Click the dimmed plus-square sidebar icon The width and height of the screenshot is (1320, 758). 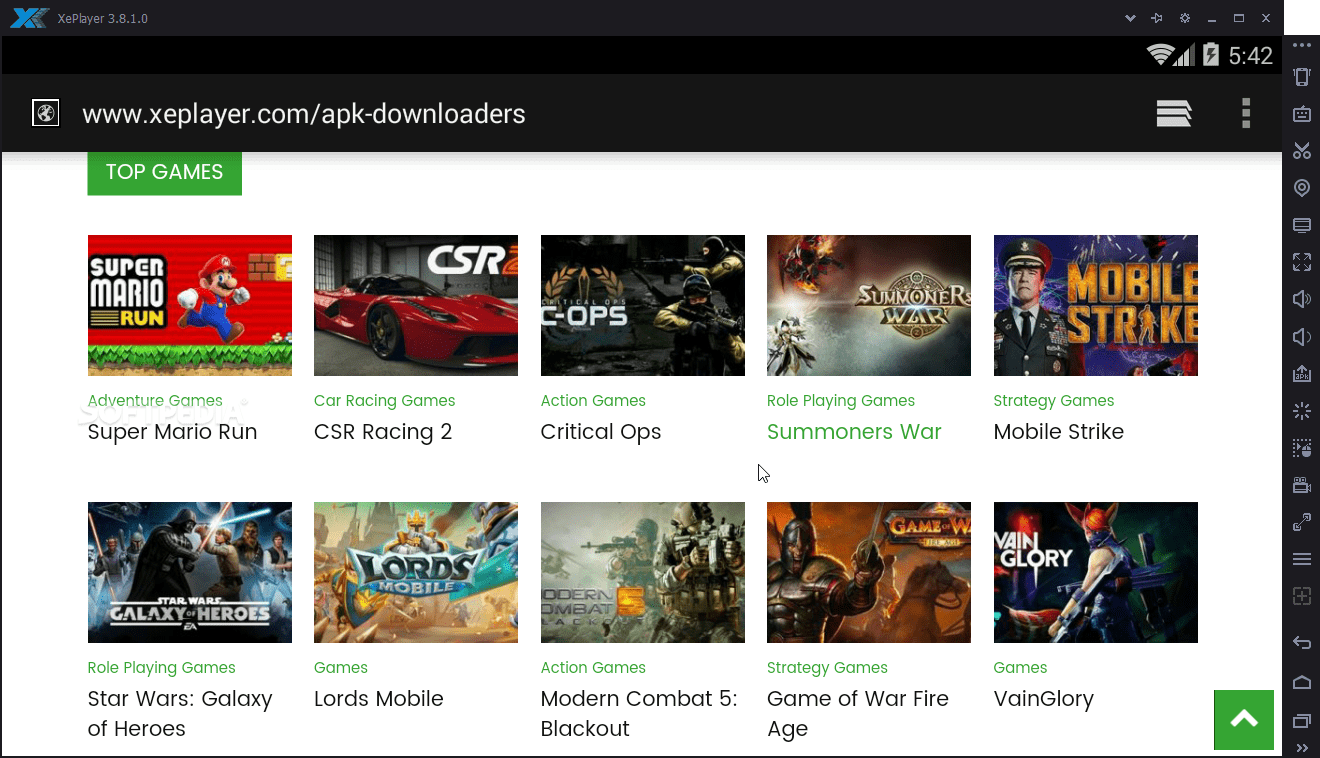[x=1301, y=596]
